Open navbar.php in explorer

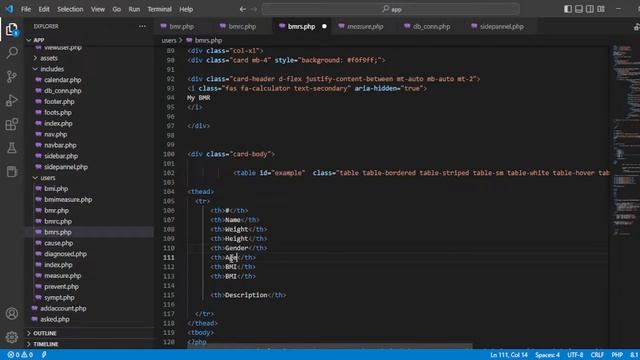(x=60, y=145)
